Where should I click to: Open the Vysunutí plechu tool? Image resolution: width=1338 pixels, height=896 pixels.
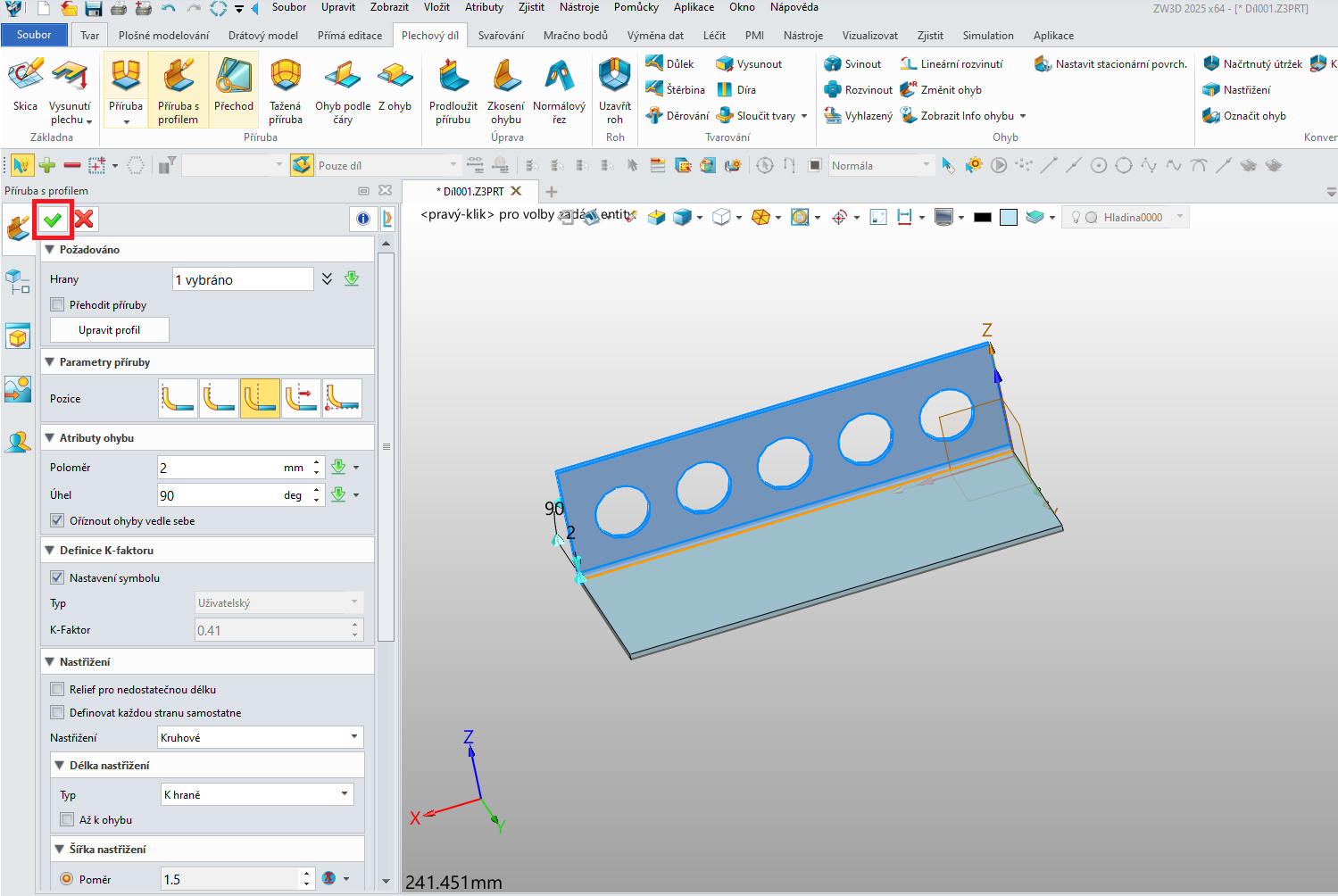point(70,91)
